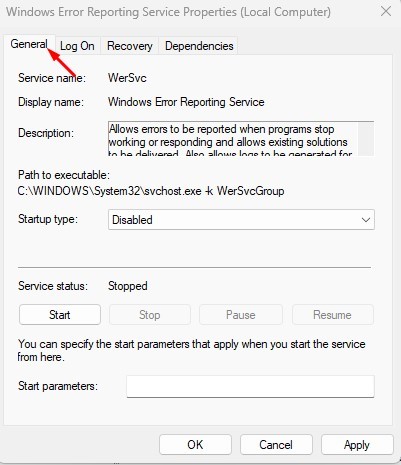Screen dimensions: 401x465
Task: Click inside the Description text box
Action: [233, 139]
